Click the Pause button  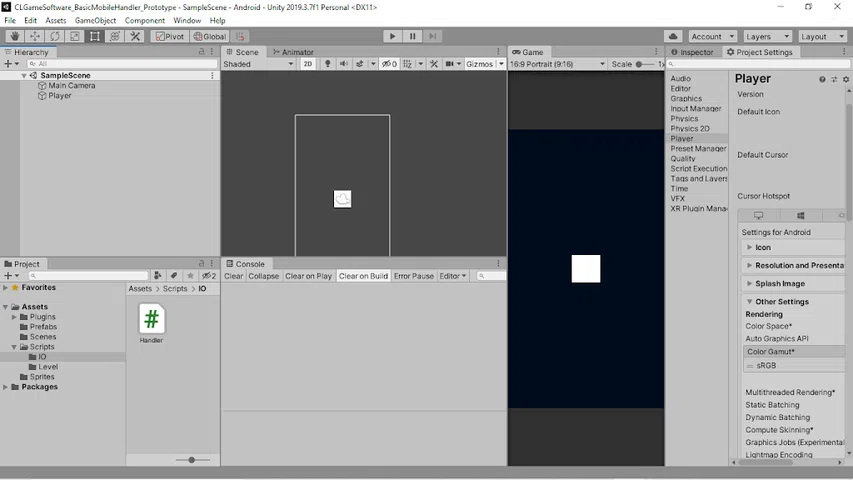[x=412, y=36]
